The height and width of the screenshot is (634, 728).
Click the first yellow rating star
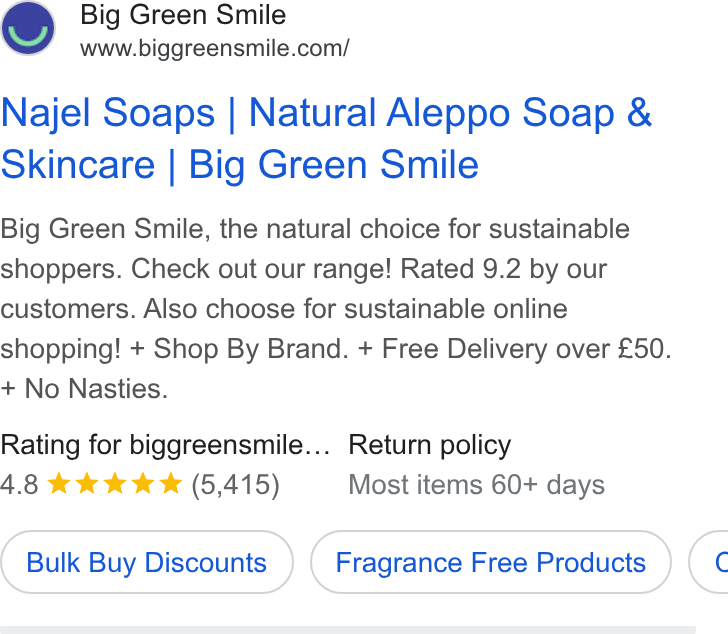(x=59, y=483)
